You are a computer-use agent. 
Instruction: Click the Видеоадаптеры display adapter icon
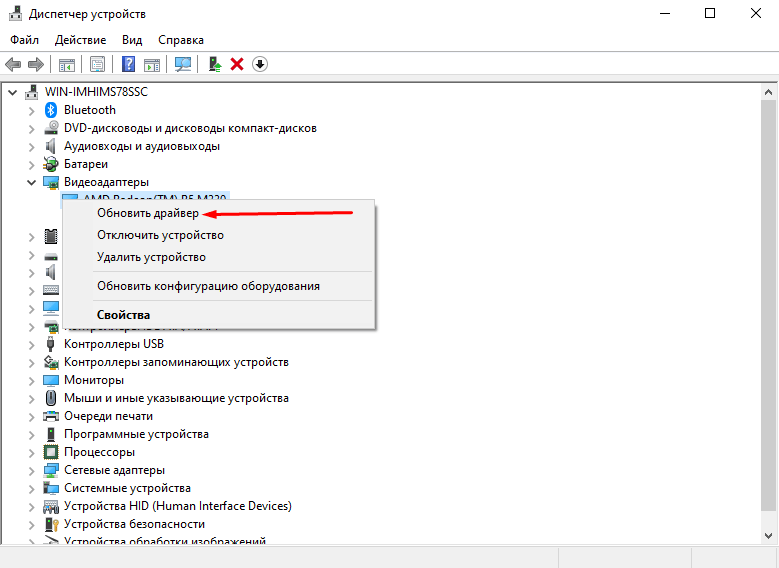[x=51, y=182]
